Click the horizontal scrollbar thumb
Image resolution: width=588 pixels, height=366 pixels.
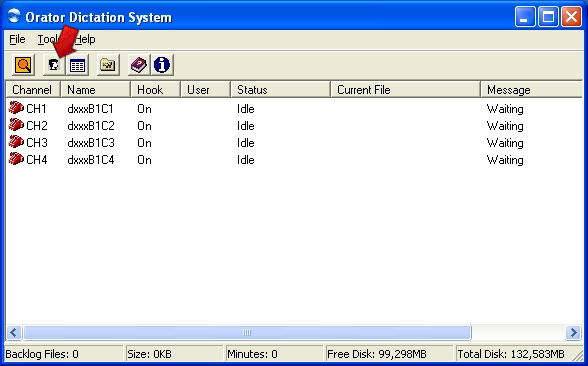click(x=247, y=332)
